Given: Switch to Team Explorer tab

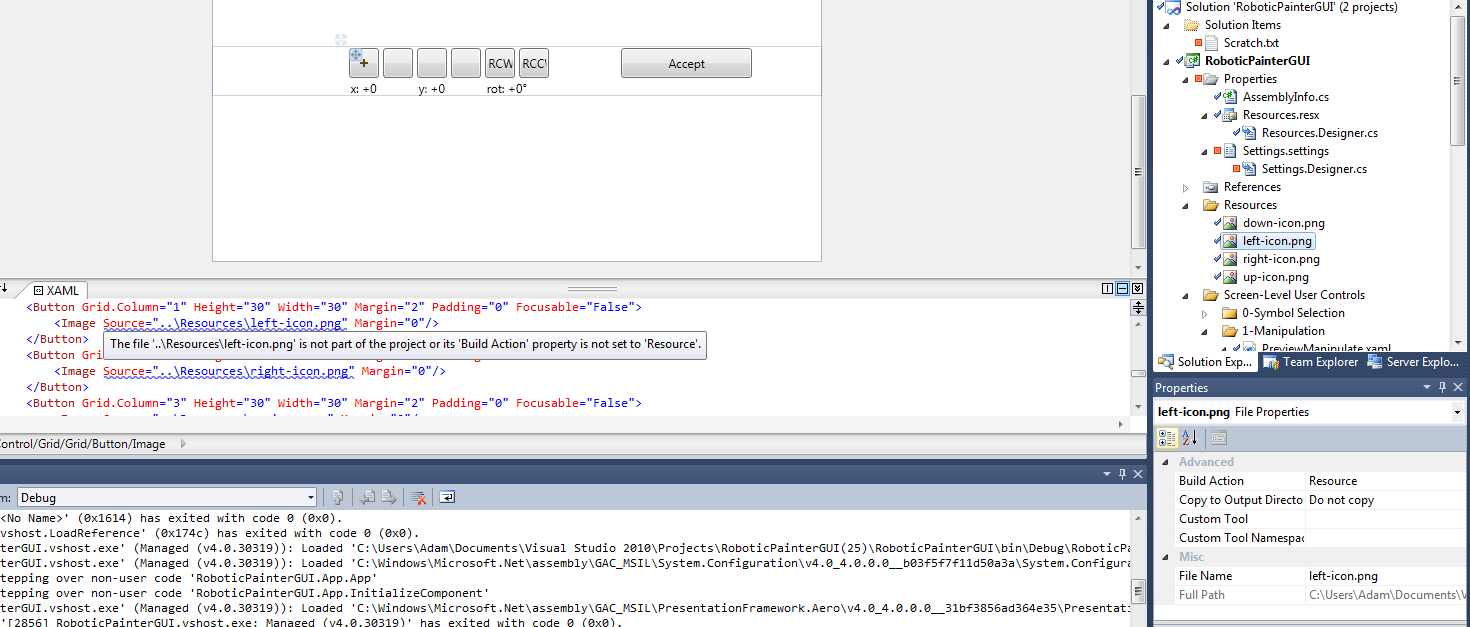Looking at the screenshot, I should (x=1310, y=362).
